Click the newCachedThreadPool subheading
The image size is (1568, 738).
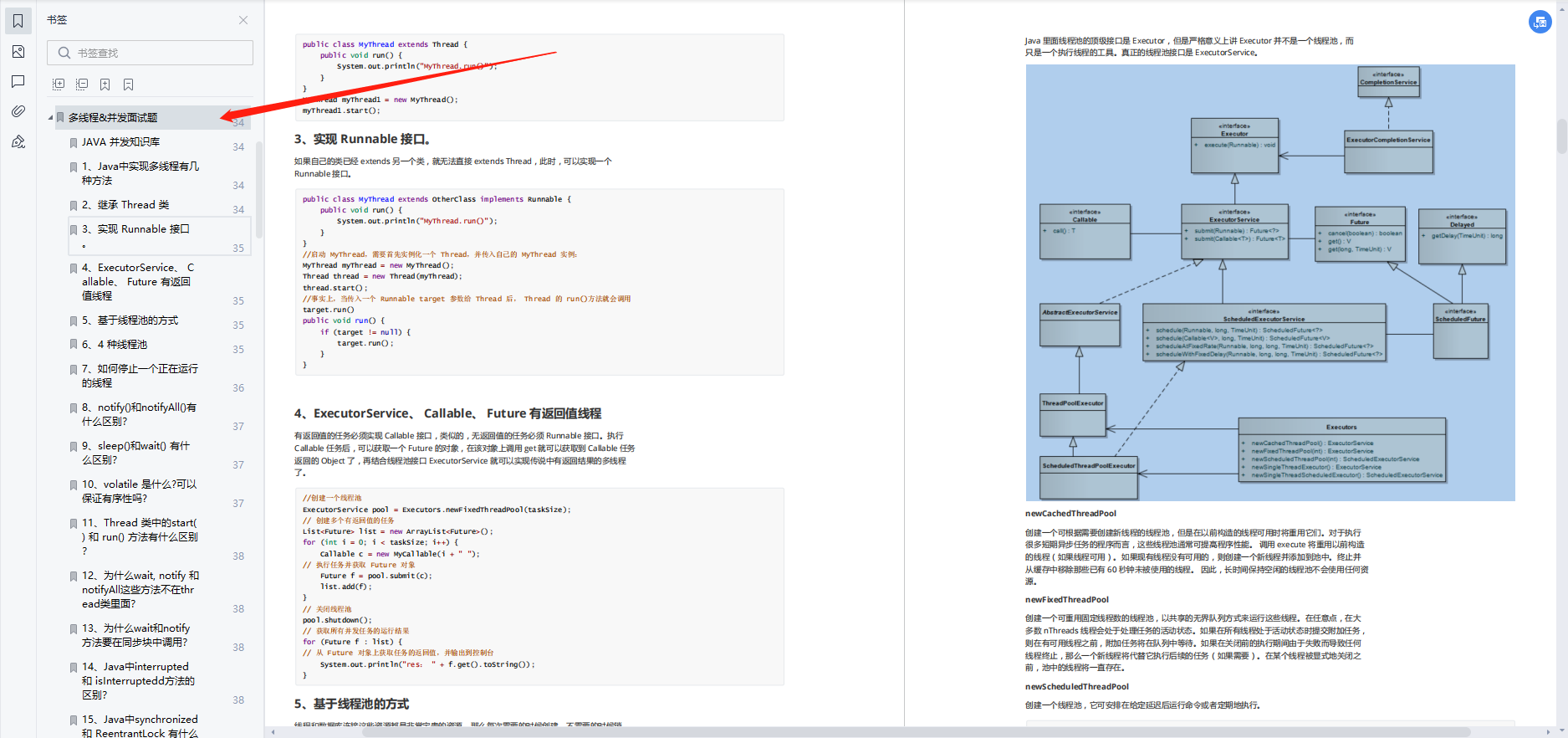[x=1070, y=514]
